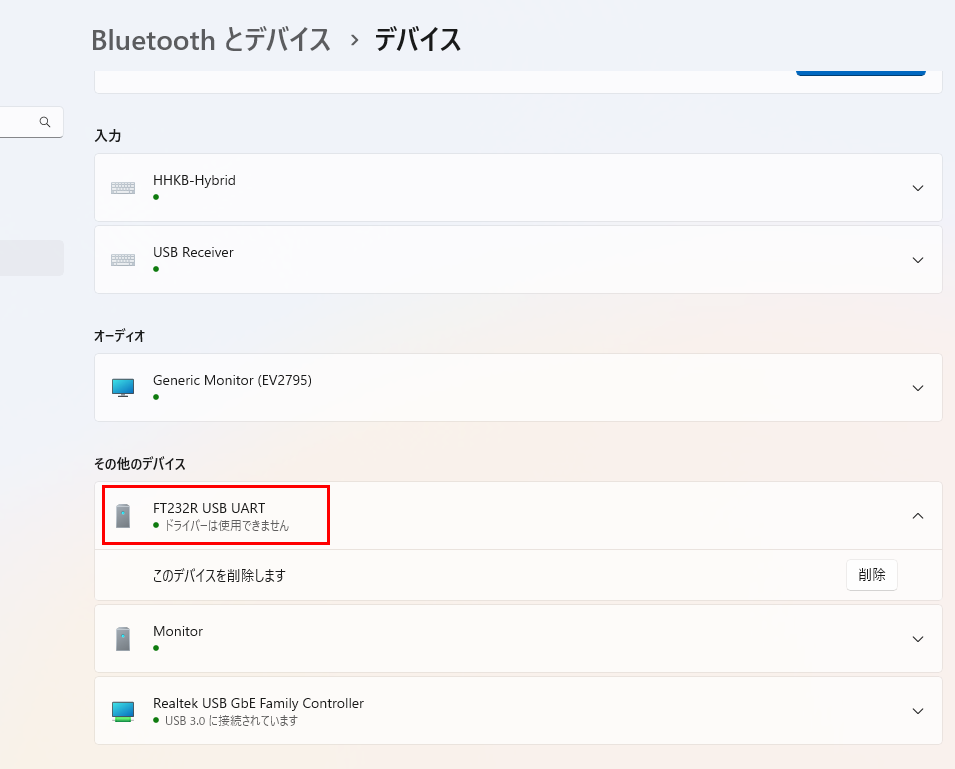Expand the HHKB-Hybrid device entry chevron
This screenshot has height=769, width=955.
pyautogui.click(x=918, y=188)
